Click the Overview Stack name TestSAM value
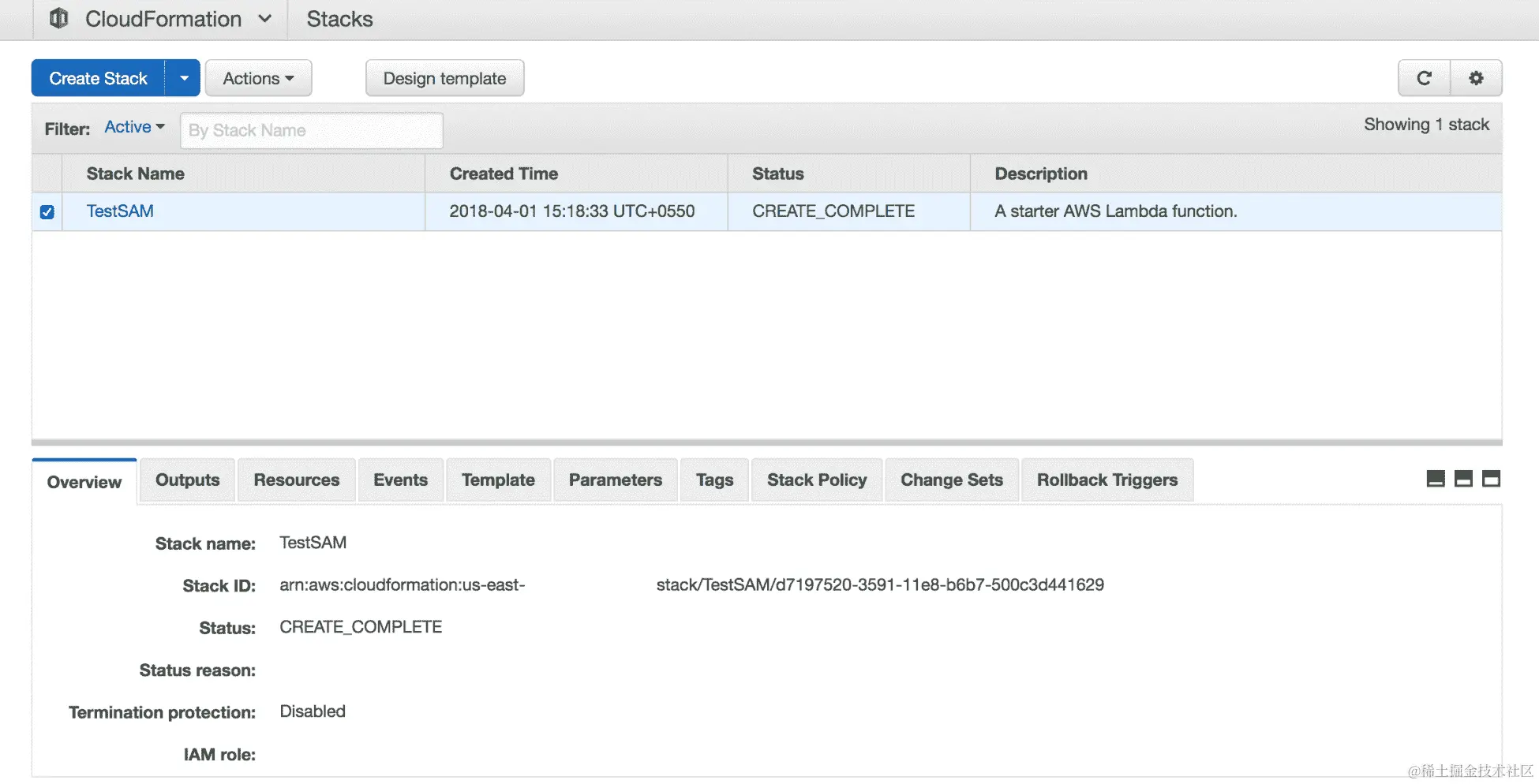Viewport: 1539px width, 784px height. coord(313,543)
